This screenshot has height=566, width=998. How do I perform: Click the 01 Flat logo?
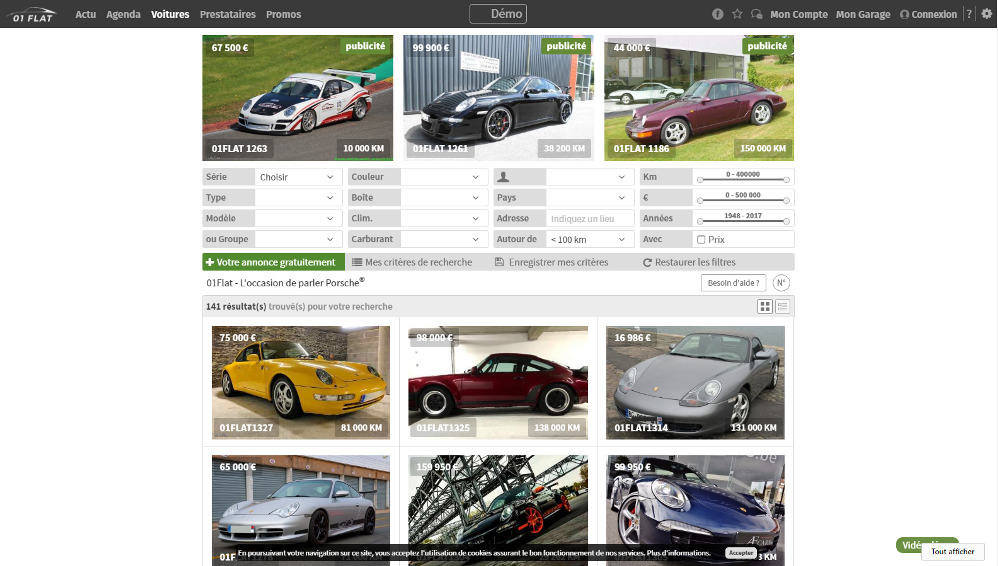point(33,14)
